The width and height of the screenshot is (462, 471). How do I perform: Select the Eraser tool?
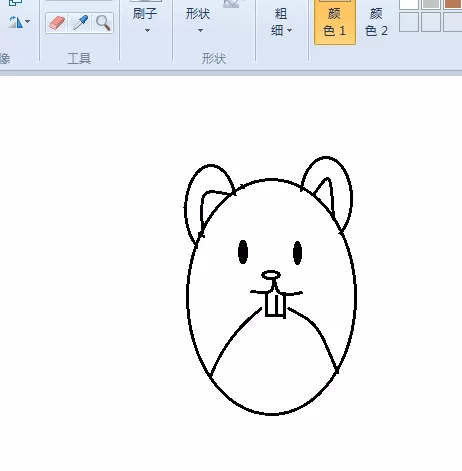pyautogui.click(x=57, y=23)
